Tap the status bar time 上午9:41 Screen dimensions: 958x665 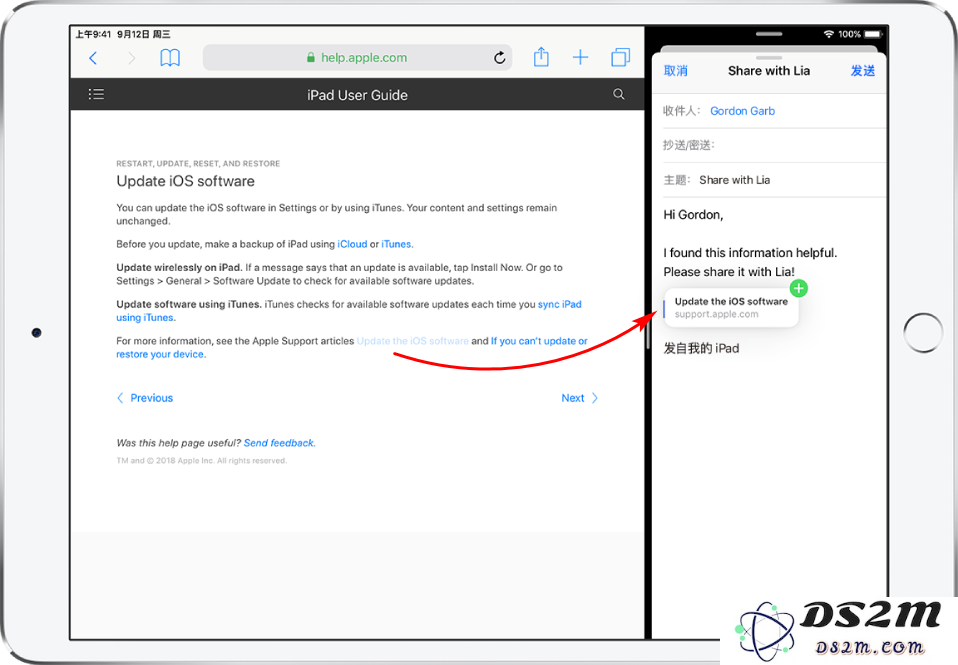coord(93,34)
